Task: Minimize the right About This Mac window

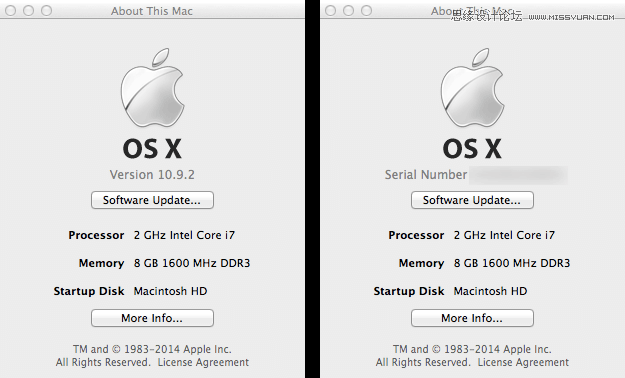Action: tap(348, 10)
